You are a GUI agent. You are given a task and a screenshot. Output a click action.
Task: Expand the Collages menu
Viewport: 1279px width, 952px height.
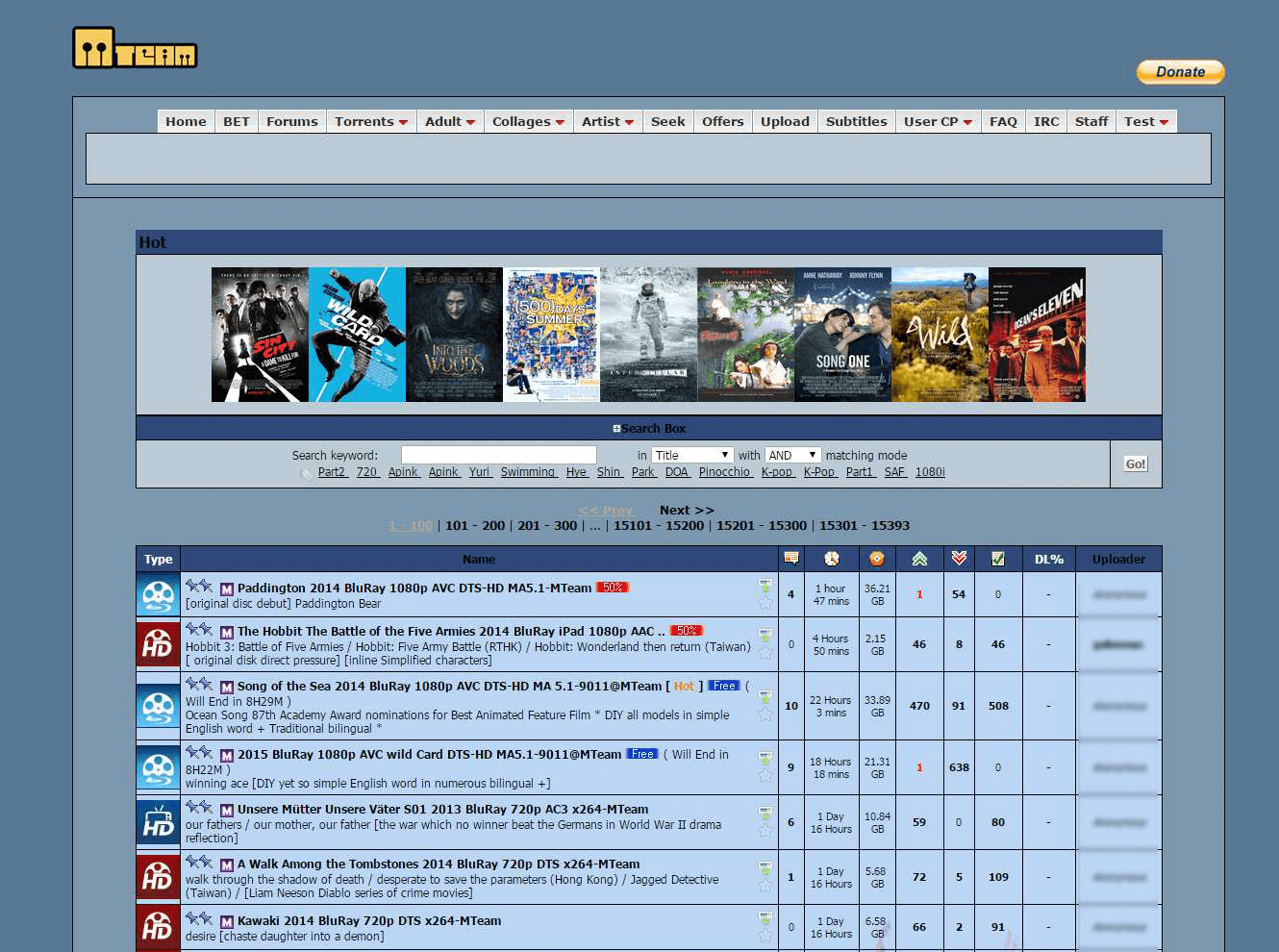coord(528,121)
